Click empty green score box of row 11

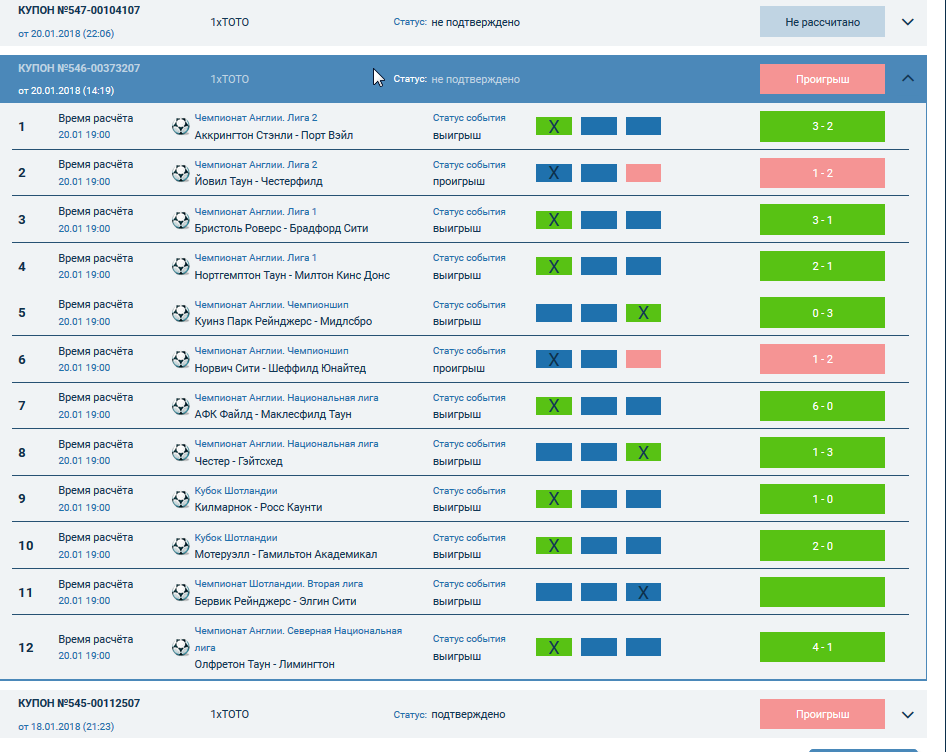(822, 592)
